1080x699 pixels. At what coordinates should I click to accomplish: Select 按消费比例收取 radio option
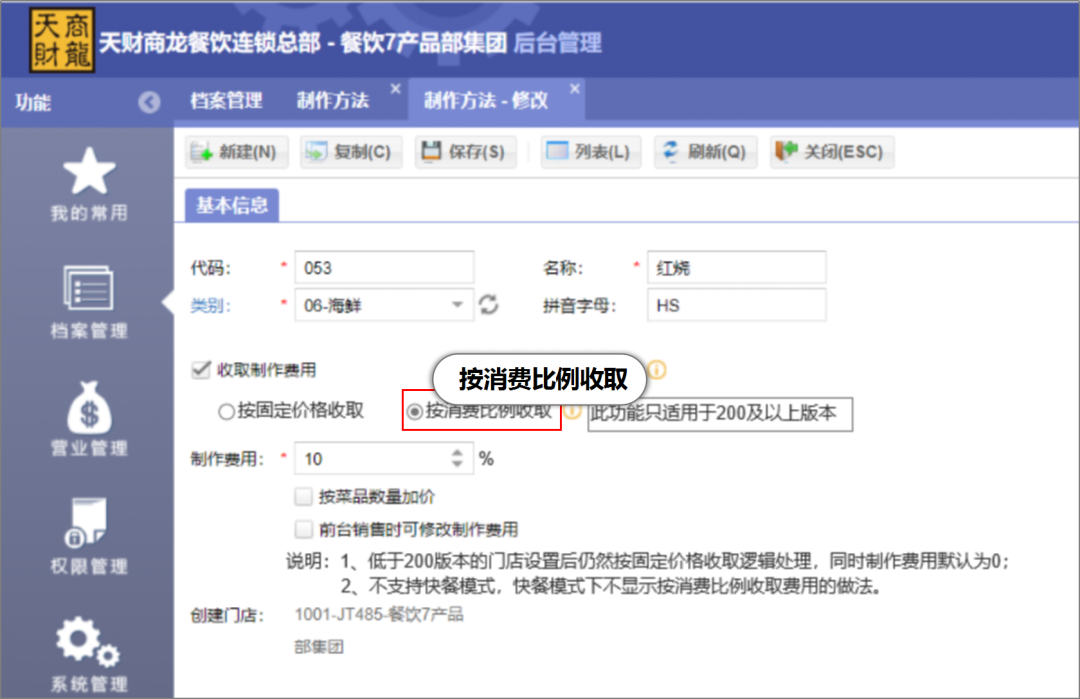point(415,412)
